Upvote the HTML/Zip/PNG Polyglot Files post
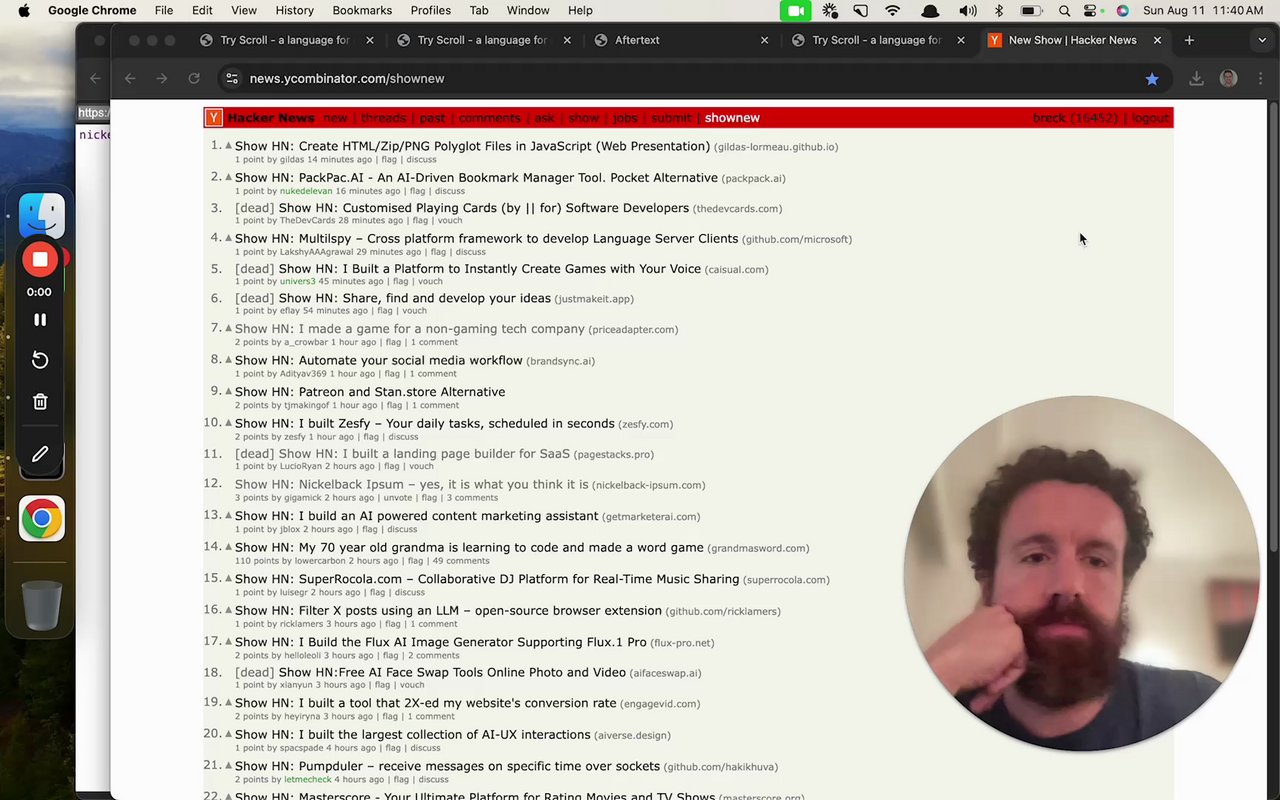 [x=228, y=145]
